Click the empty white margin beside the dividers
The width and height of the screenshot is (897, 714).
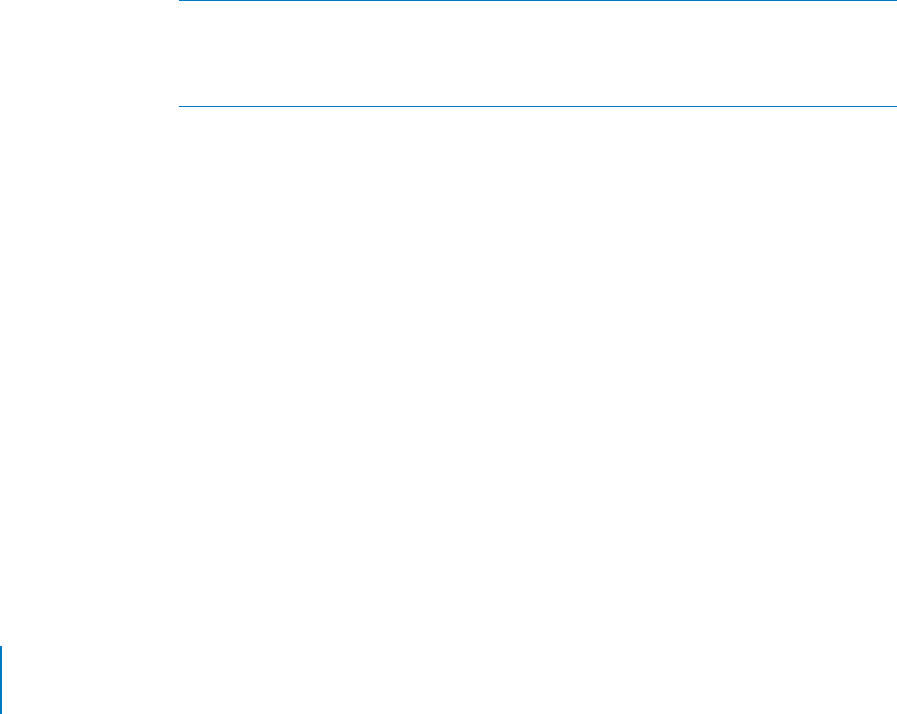(x=89, y=53)
